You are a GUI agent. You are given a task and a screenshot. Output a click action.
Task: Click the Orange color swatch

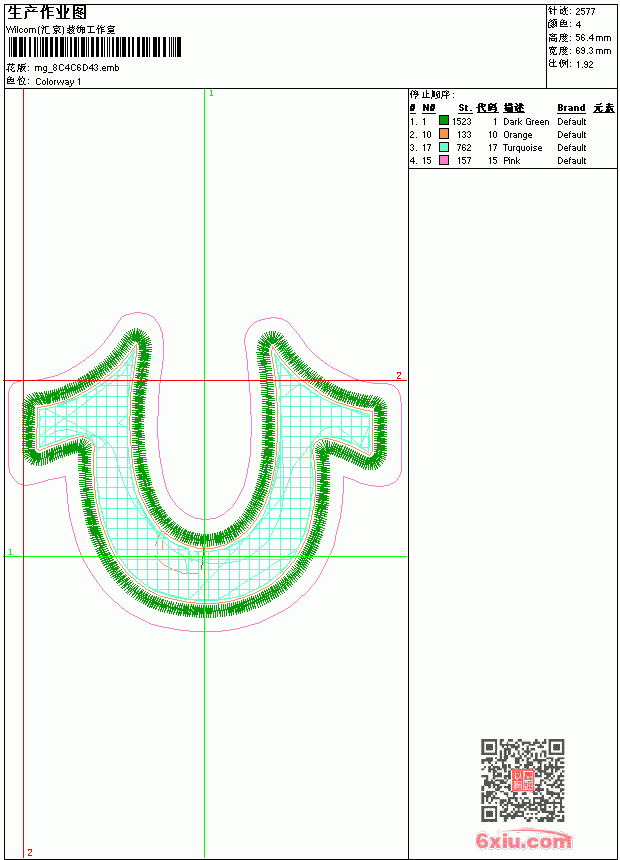click(x=444, y=134)
